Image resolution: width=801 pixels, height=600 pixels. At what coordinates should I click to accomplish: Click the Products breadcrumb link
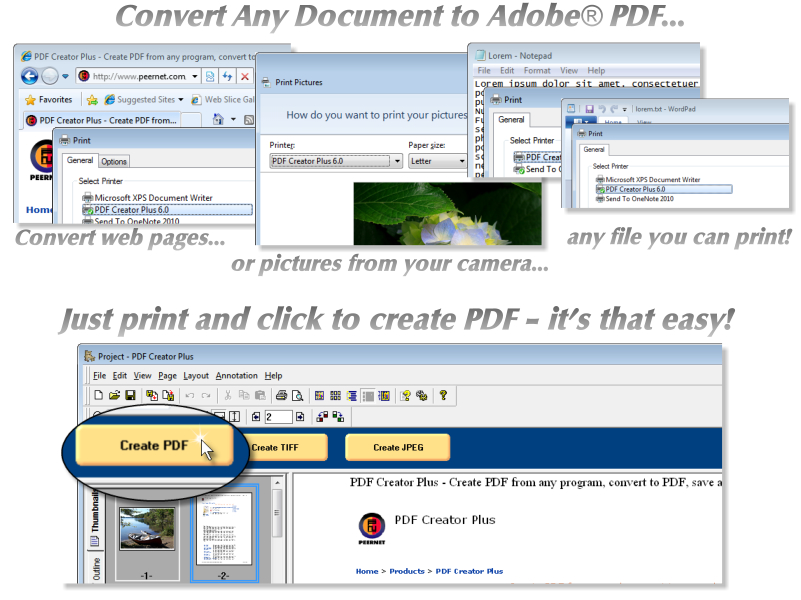407,571
